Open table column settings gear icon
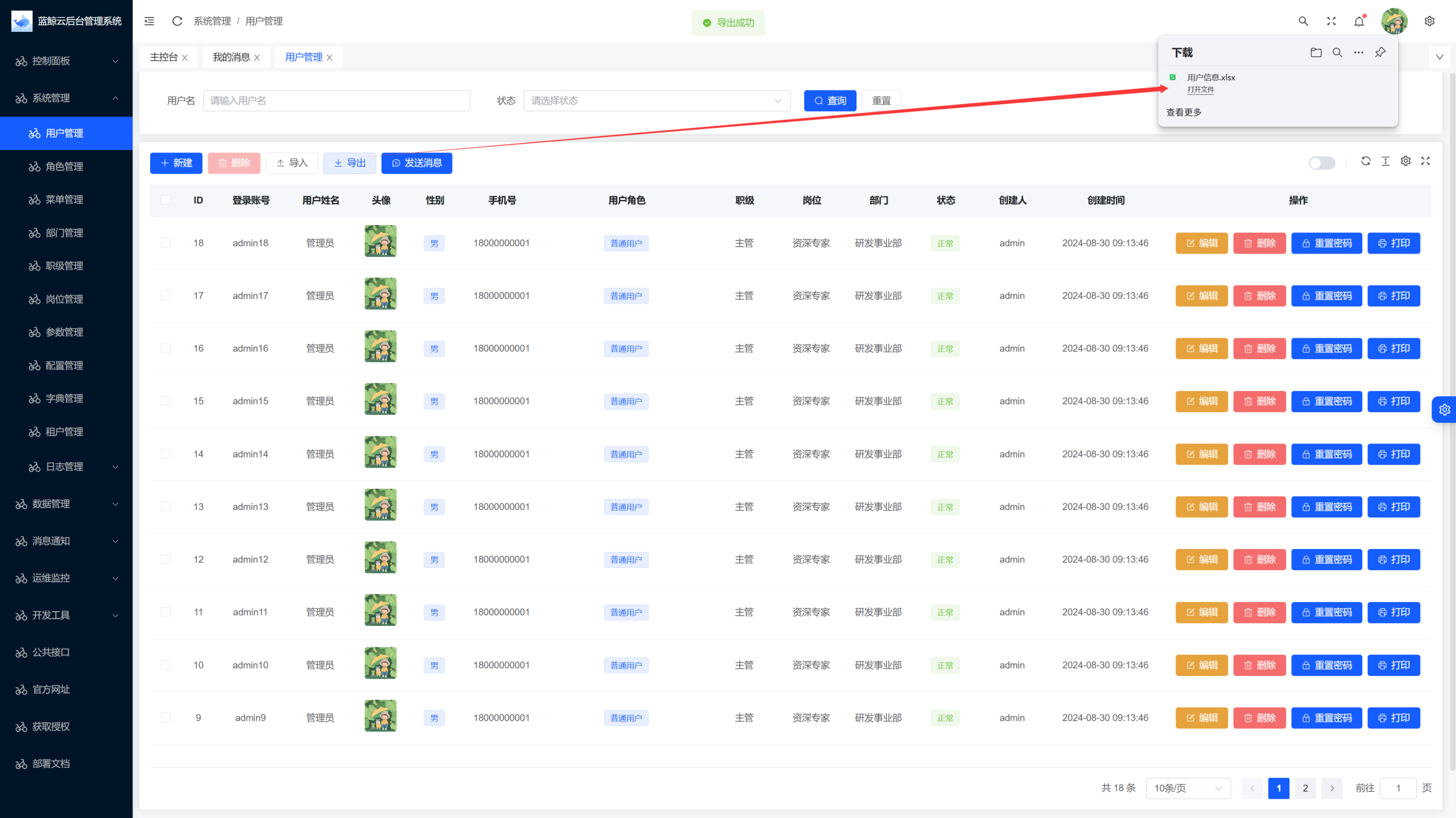 coord(1405,161)
